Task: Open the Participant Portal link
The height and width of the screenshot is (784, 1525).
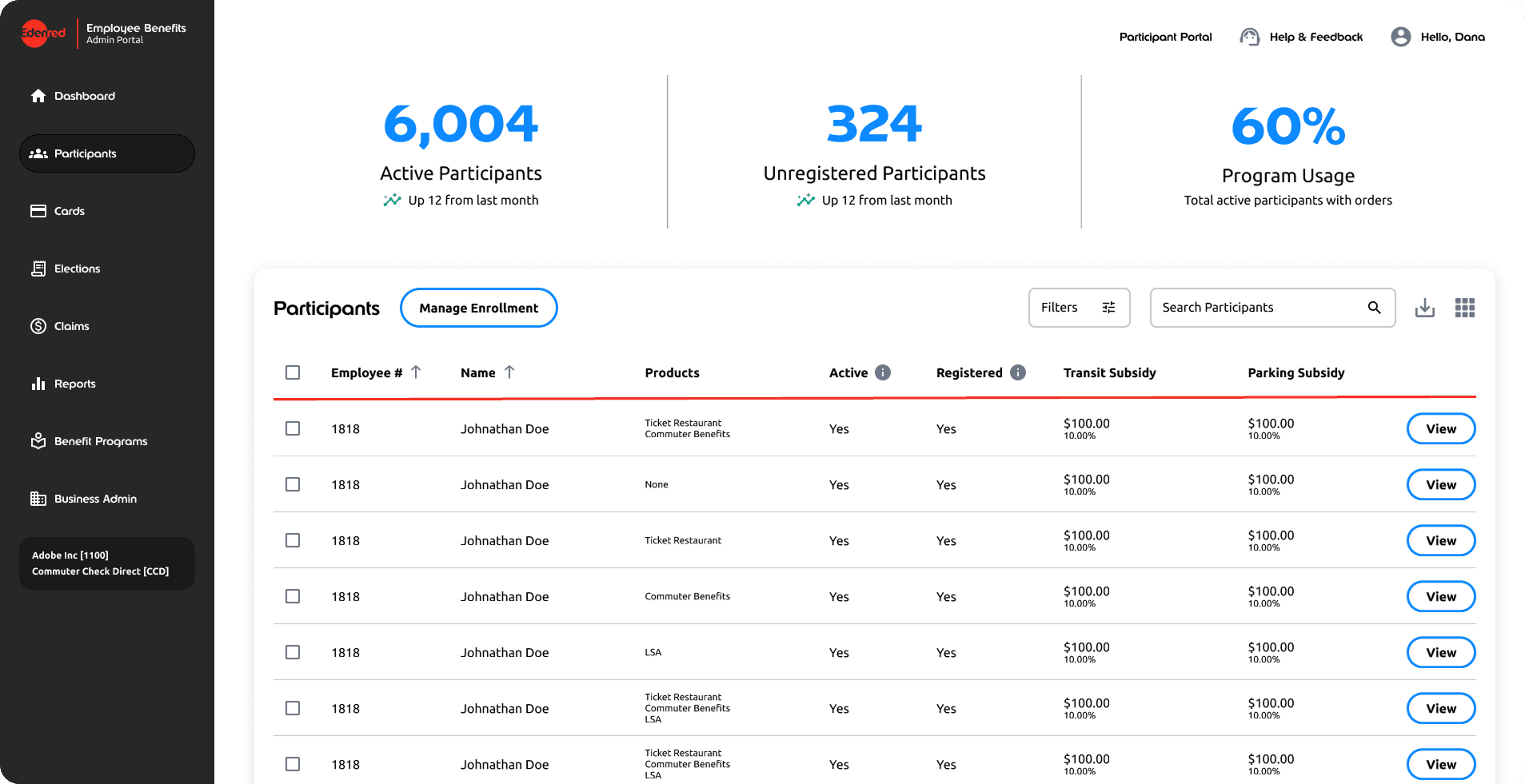Action: [x=1165, y=37]
